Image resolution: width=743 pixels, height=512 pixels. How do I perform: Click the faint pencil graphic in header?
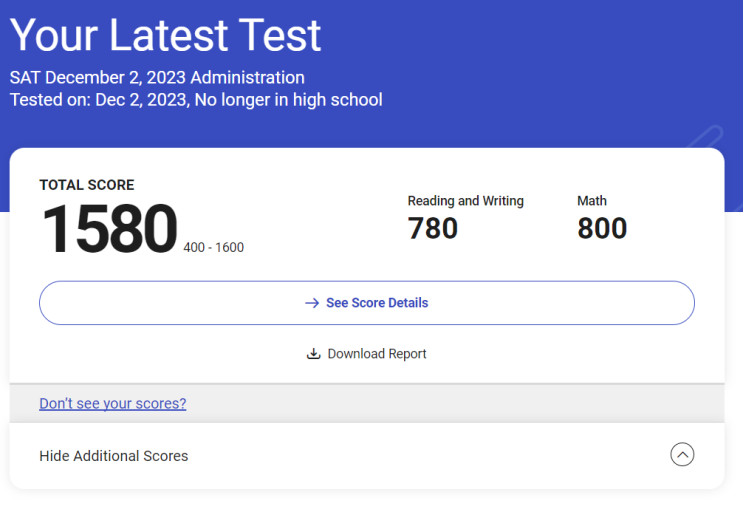[705, 137]
